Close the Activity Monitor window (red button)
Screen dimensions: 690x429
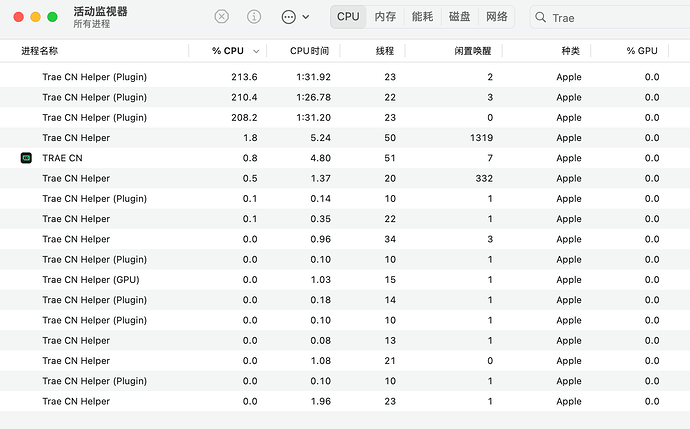pyautogui.click(x=18, y=17)
